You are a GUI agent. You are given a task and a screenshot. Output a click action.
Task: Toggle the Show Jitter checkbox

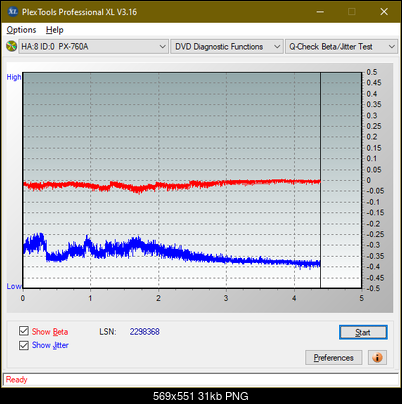click(24, 345)
